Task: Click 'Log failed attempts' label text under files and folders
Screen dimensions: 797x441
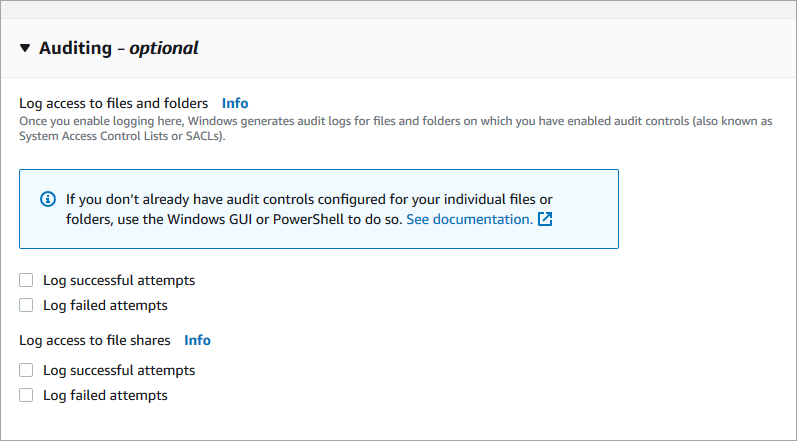Action: click(105, 305)
